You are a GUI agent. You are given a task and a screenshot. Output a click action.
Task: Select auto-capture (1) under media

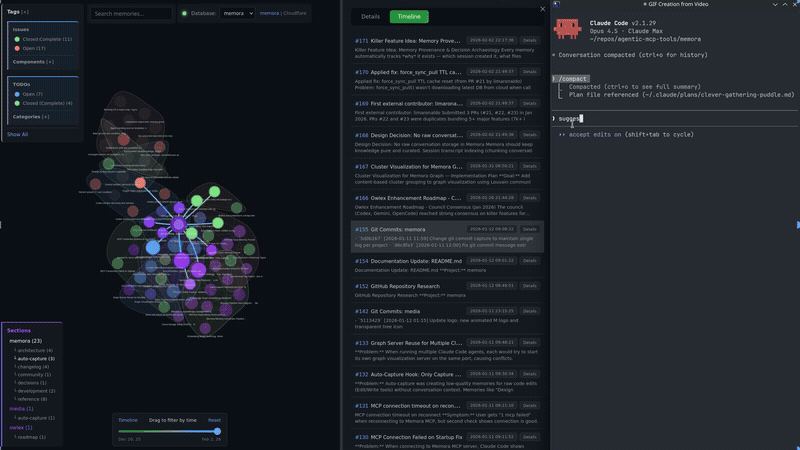pos(35,418)
